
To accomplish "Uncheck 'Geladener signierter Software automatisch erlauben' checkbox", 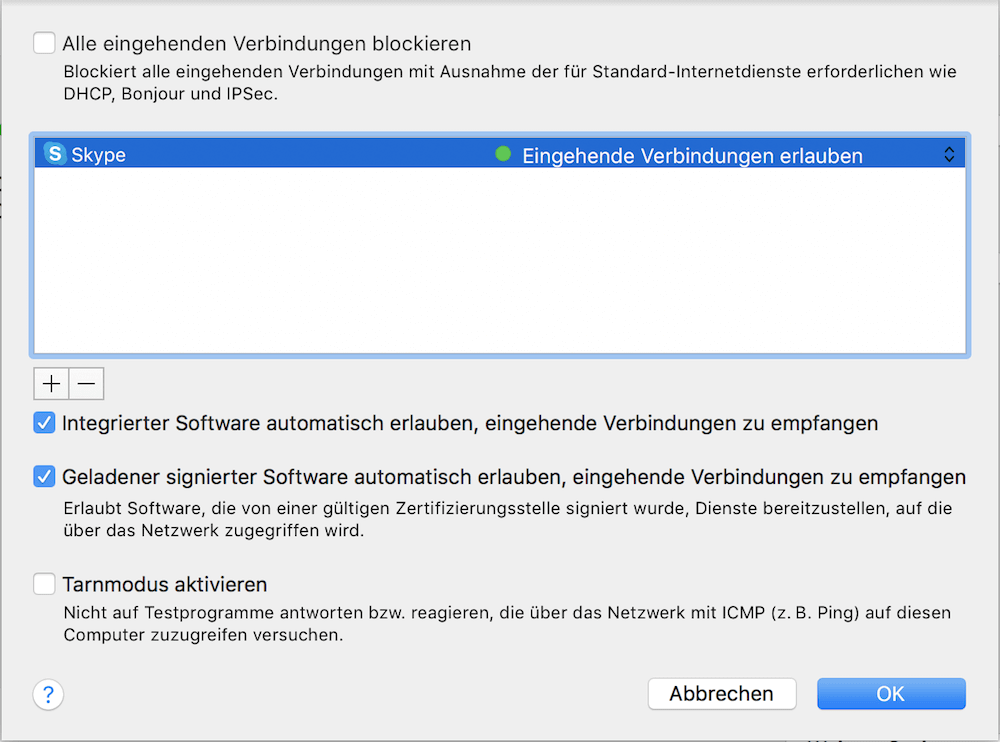I will coord(44,477).
